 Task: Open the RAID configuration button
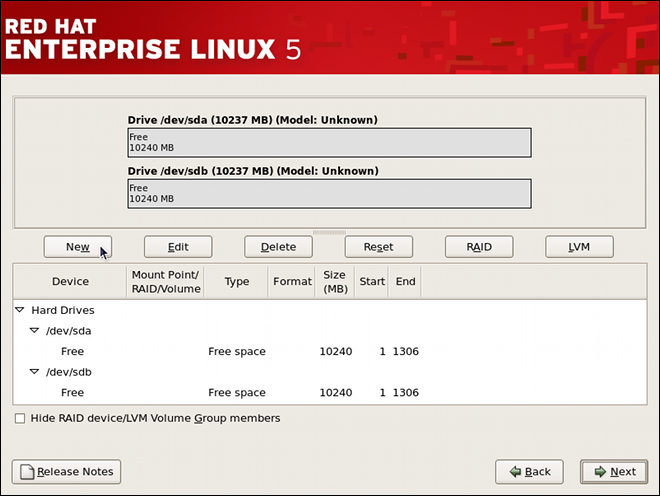coord(479,247)
